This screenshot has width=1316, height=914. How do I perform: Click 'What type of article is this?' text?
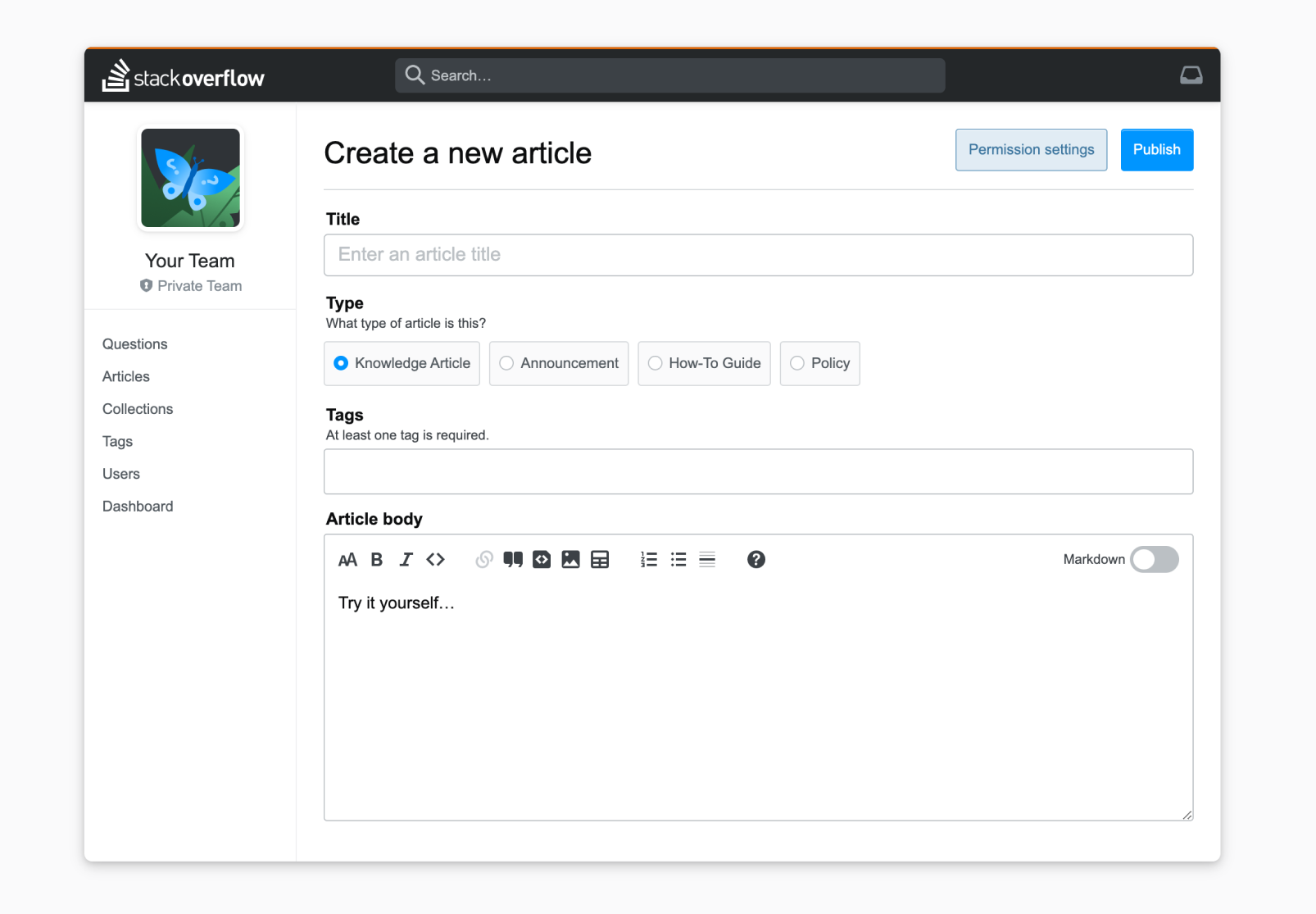[x=406, y=324]
